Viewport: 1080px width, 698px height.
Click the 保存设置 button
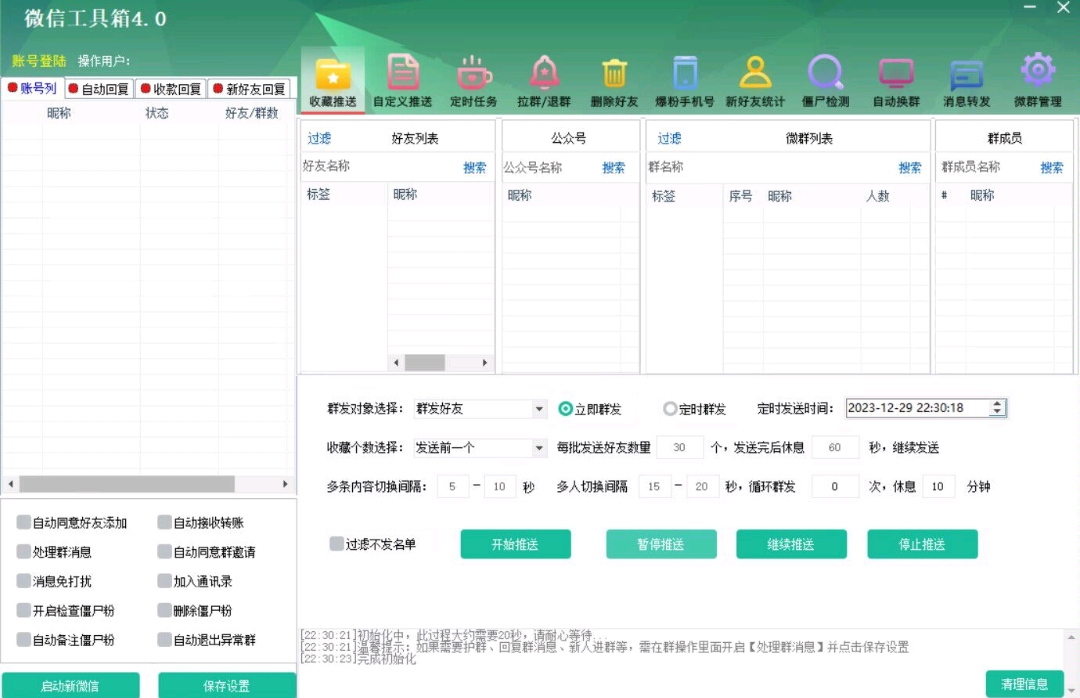pos(227,686)
